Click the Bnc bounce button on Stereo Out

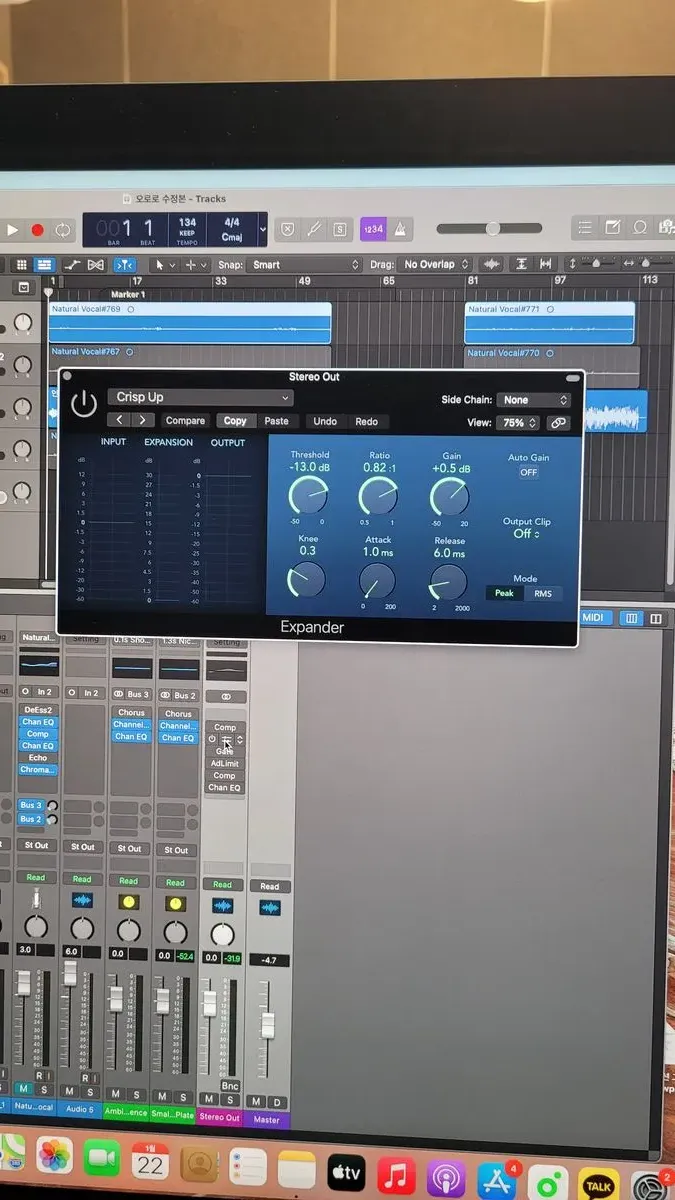230,1085
